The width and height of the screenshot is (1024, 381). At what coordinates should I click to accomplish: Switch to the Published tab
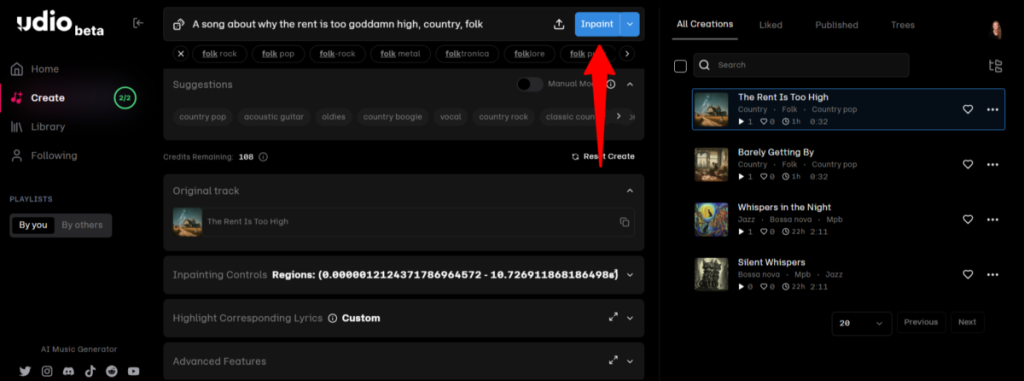pos(837,25)
